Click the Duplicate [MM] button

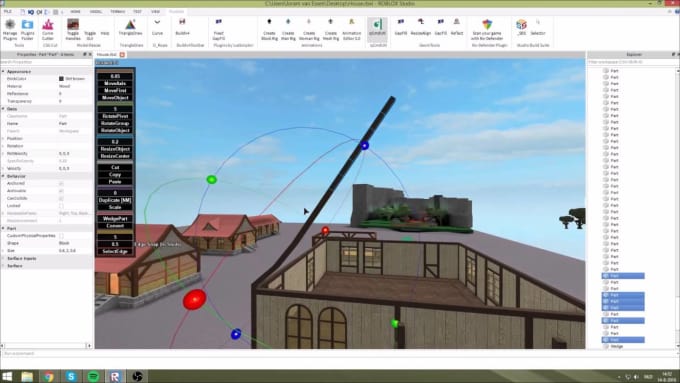115,200
